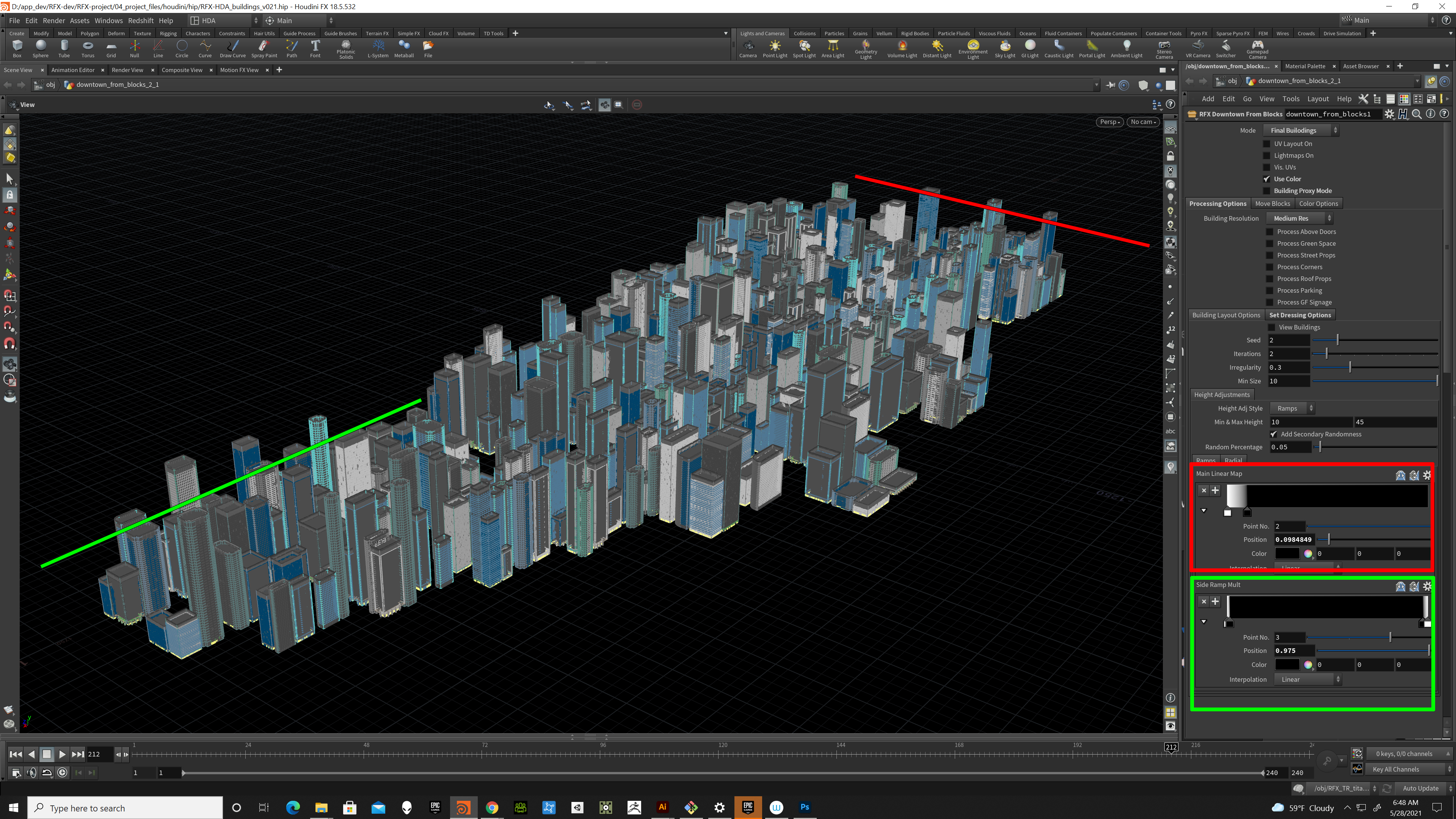The height and width of the screenshot is (819, 1456).
Task: Open the No cam viewport dropdown
Action: tap(1144, 121)
